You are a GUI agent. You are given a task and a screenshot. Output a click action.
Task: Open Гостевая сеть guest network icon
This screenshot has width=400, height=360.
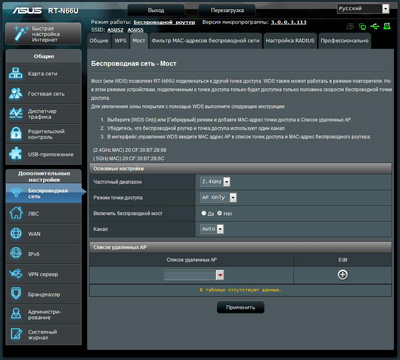16,94
